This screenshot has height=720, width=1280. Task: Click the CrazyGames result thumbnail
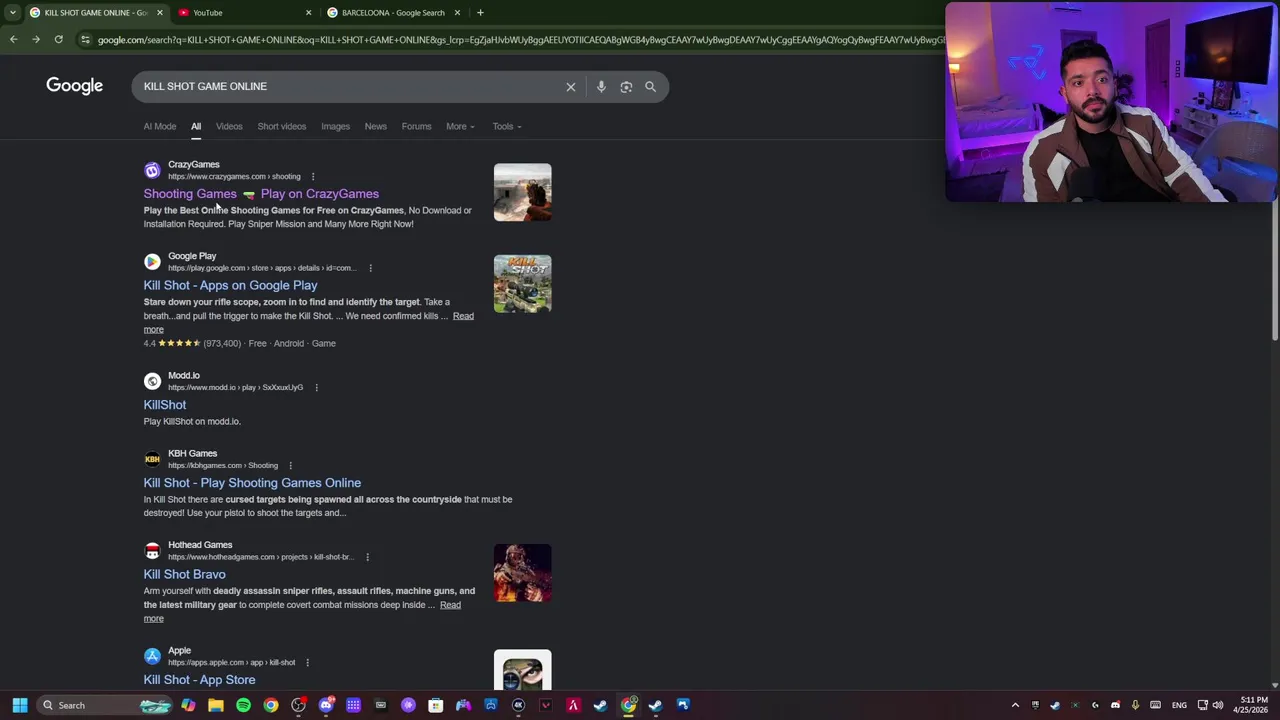tap(522, 192)
